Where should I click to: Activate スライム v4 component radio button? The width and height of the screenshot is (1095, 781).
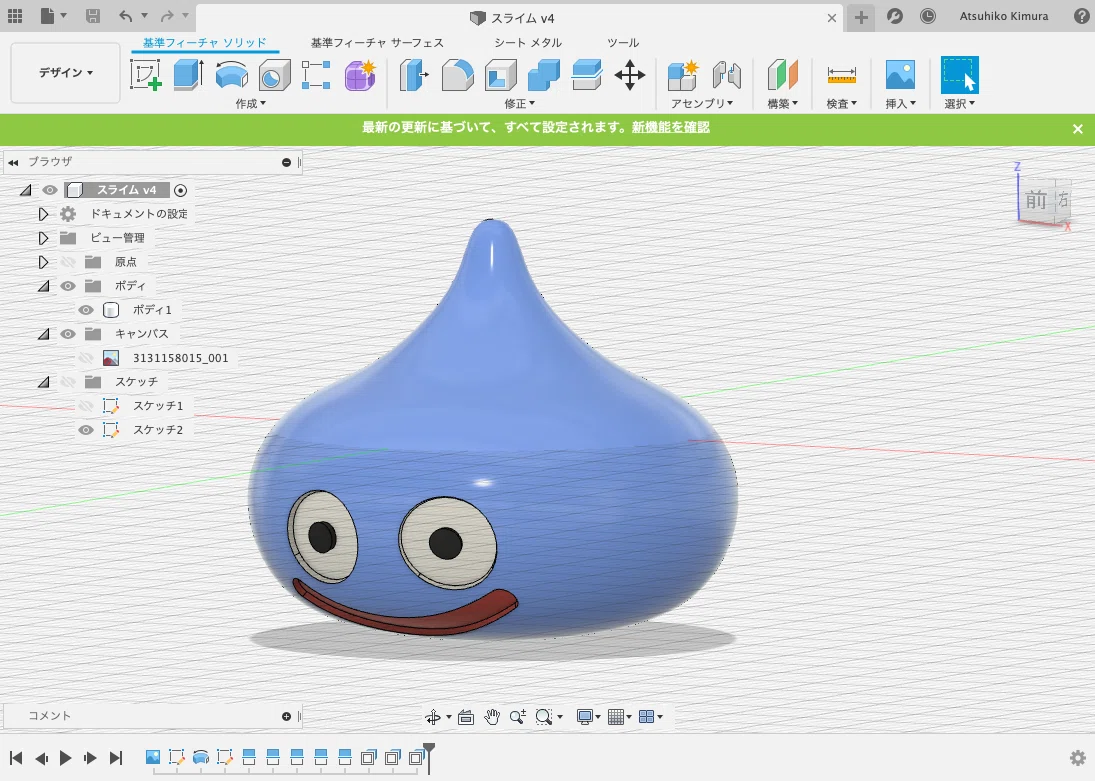pyautogui.click(x=180, y=190)
